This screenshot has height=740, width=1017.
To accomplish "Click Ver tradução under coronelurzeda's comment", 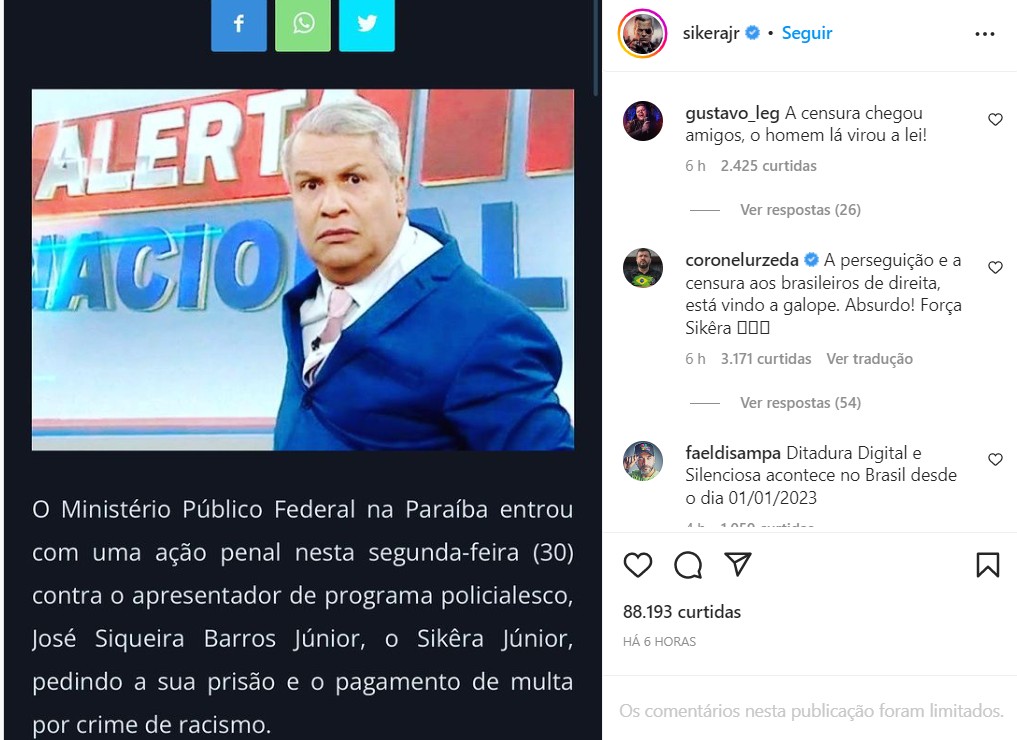I will click(x=869, y=359).
